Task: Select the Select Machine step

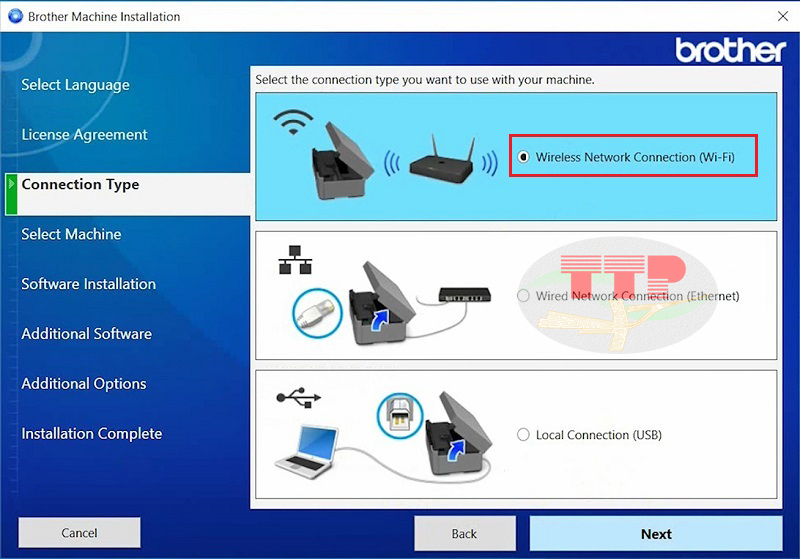Action: click(71, 234)
